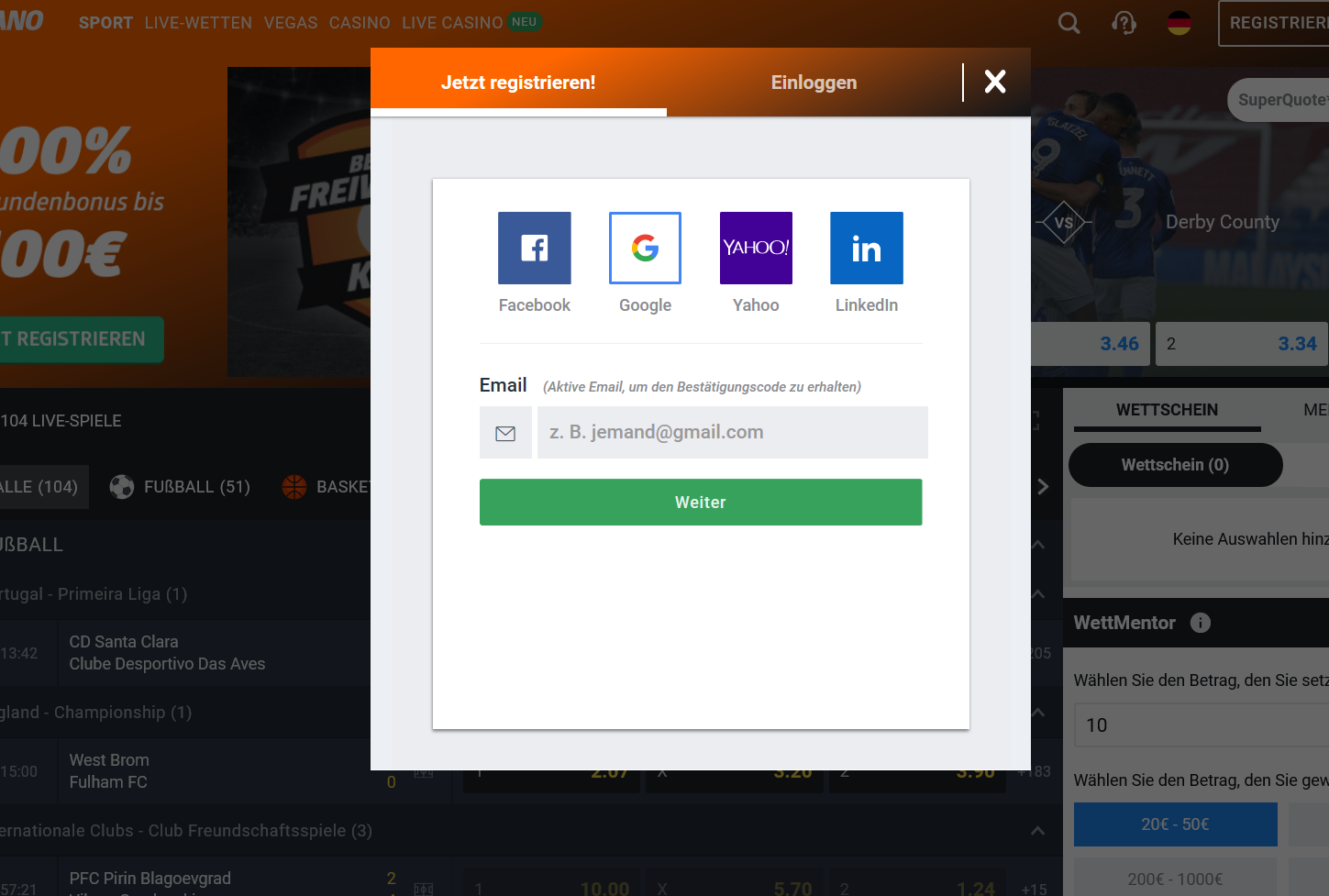The width and height of the screenshot is (1329, 896).
Task: Select the WETTSCHEIN tab
Action: tap(1167, 411)
